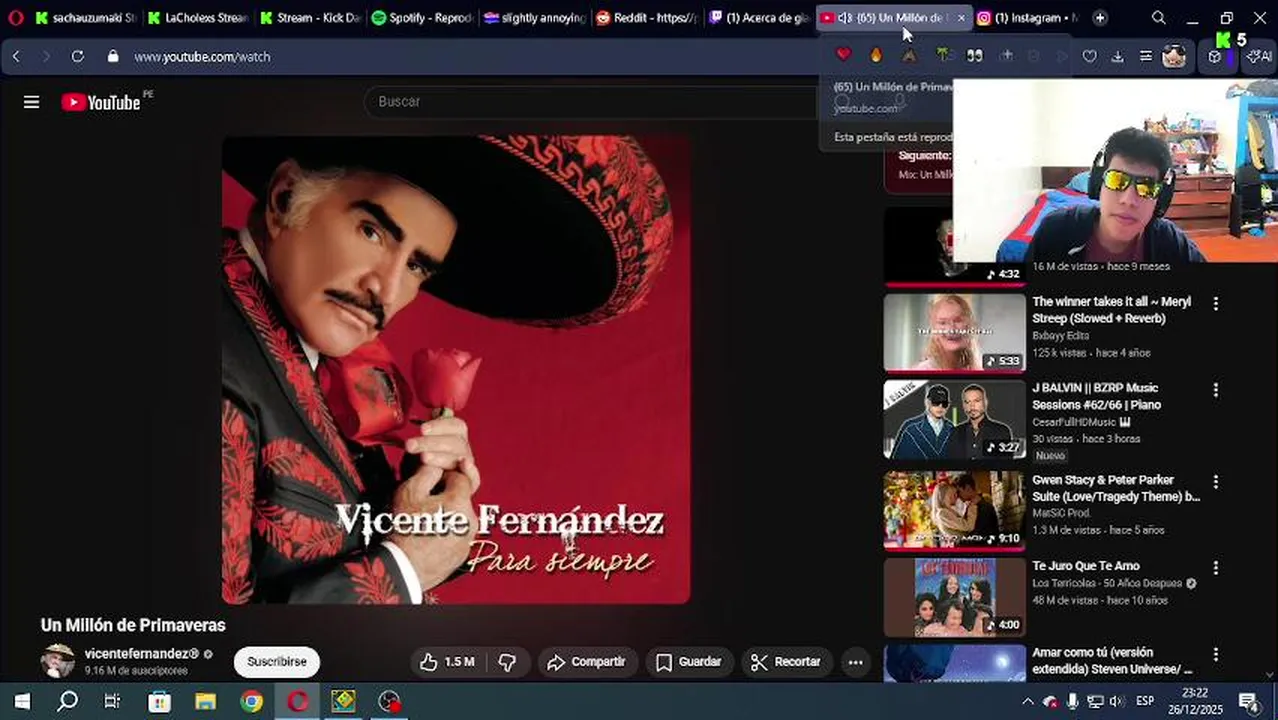This screenshot has width=1278, height=720.
Task: Dislike the video with thumbs down
Action: [x=508, y=662]
